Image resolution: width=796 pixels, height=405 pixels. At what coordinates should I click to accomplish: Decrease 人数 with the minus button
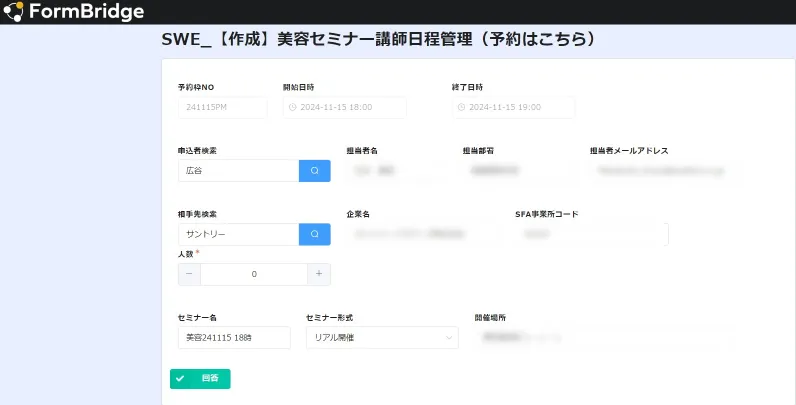tap(189, 274)
